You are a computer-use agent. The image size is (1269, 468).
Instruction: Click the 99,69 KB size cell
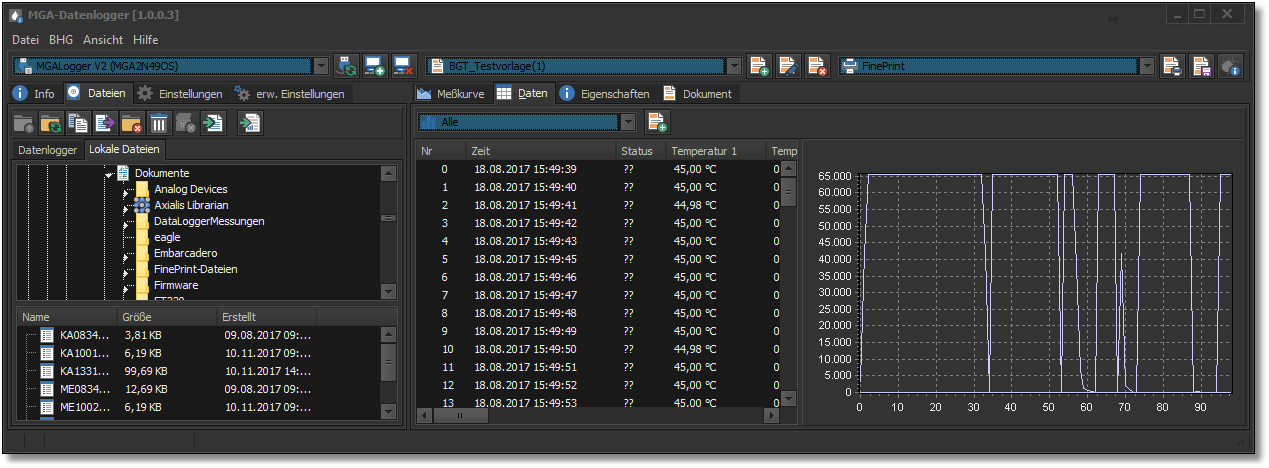pos(145,371)
